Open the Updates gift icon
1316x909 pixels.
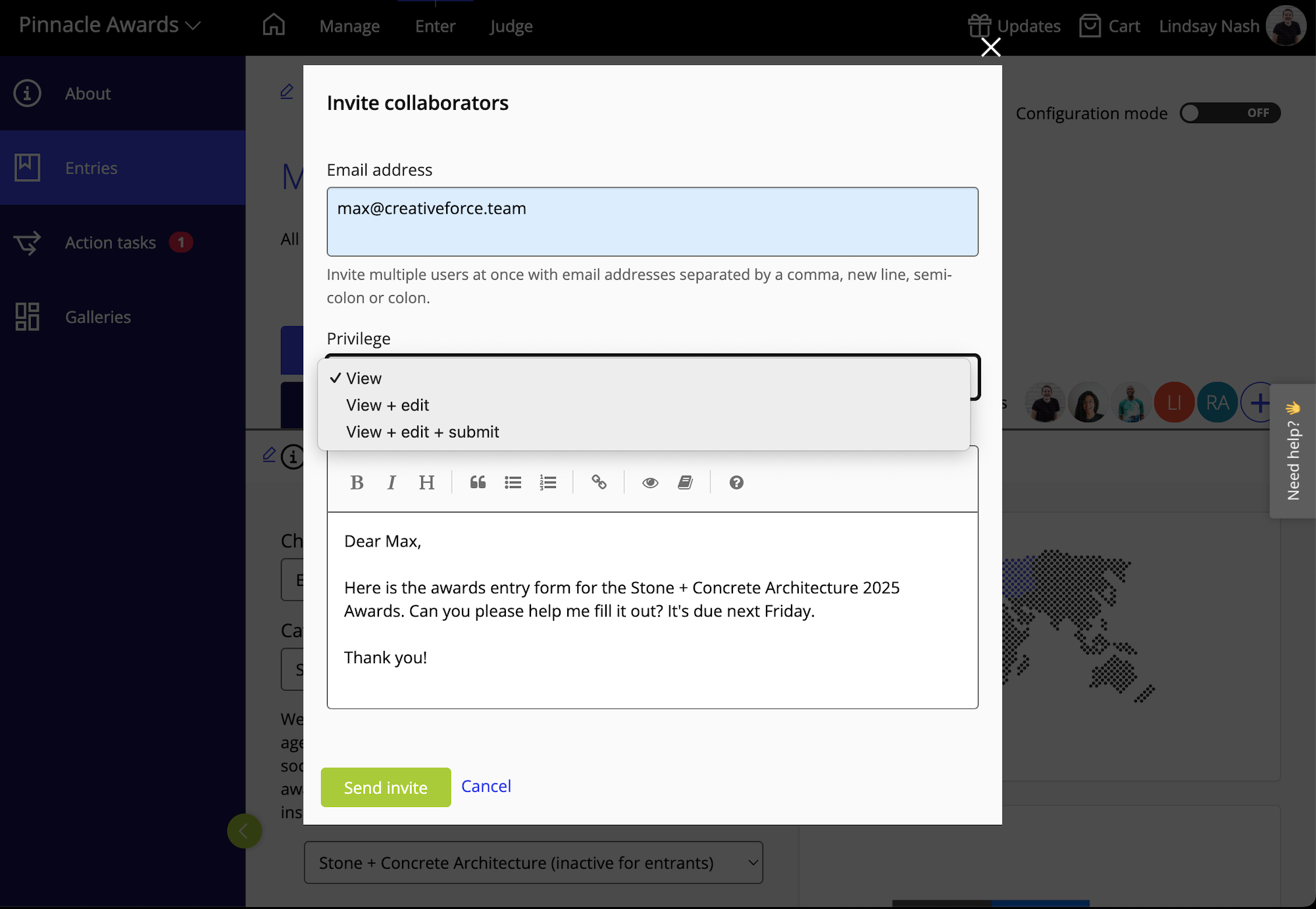[x=980, y=26]
